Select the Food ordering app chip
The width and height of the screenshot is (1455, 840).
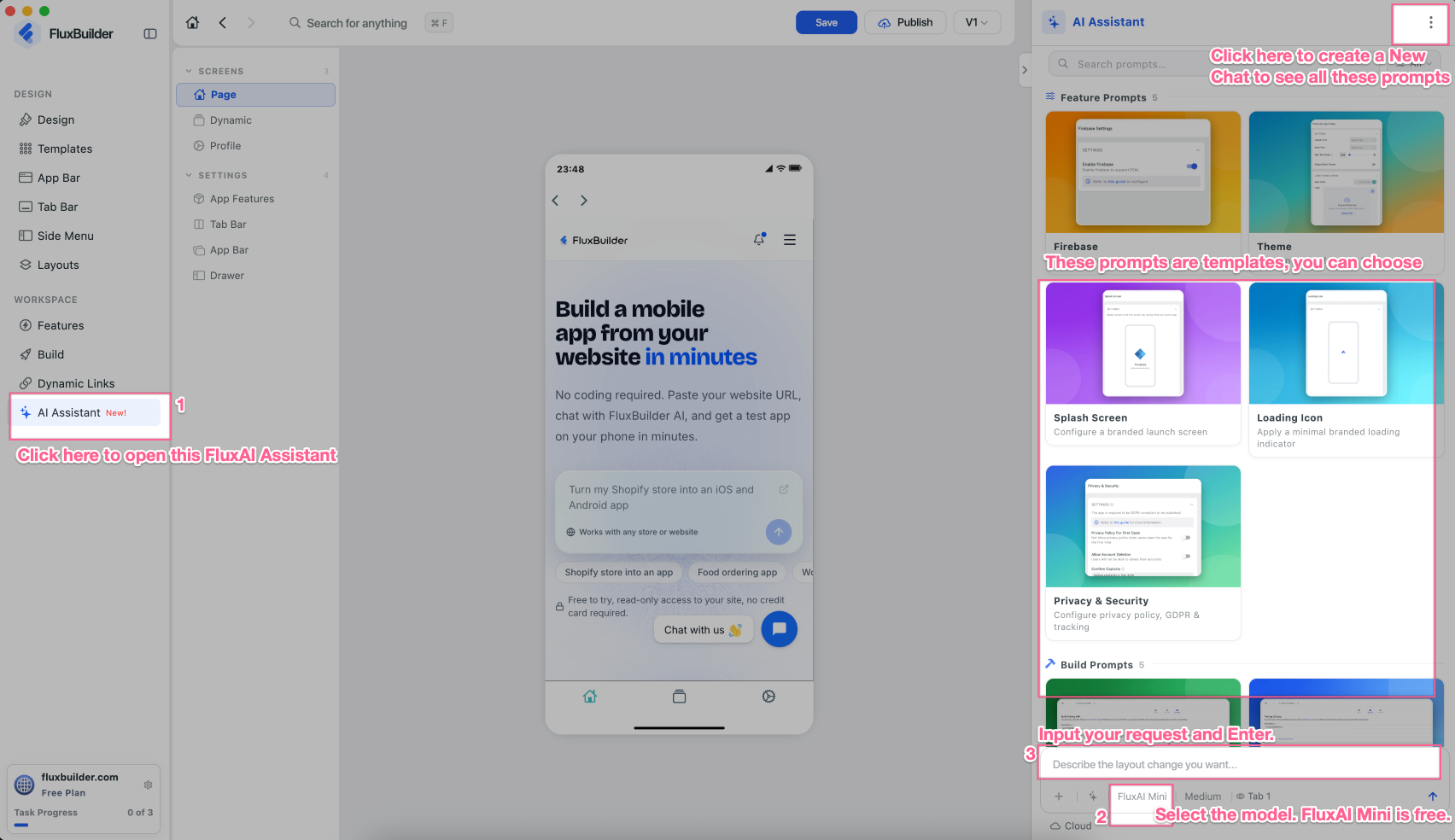point(738,573)
